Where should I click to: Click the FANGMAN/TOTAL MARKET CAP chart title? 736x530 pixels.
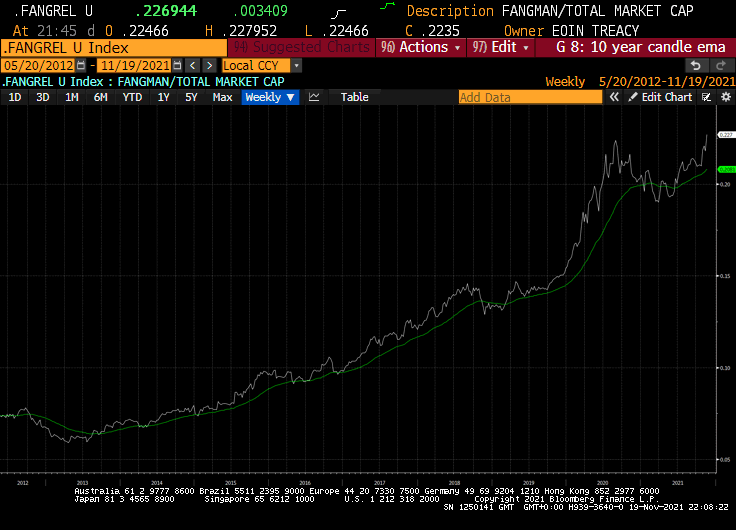(x=201, y=82)
